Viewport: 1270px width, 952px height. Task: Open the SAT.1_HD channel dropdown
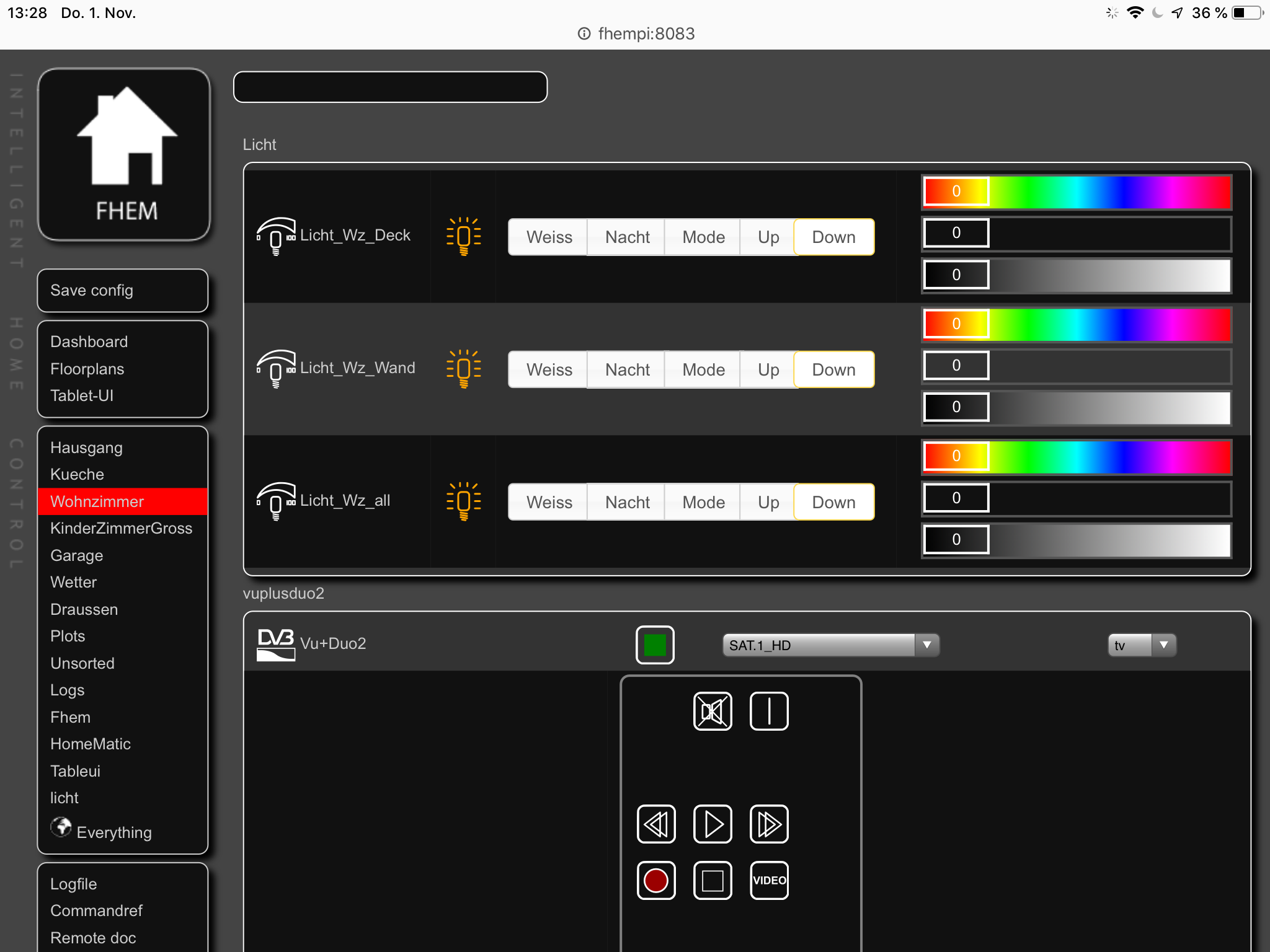[830, 645]
